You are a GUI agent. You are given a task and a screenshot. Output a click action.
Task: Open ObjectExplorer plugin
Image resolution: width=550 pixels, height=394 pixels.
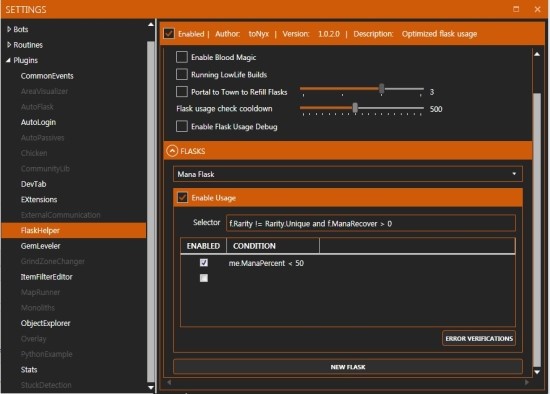(x=45, y=323)
